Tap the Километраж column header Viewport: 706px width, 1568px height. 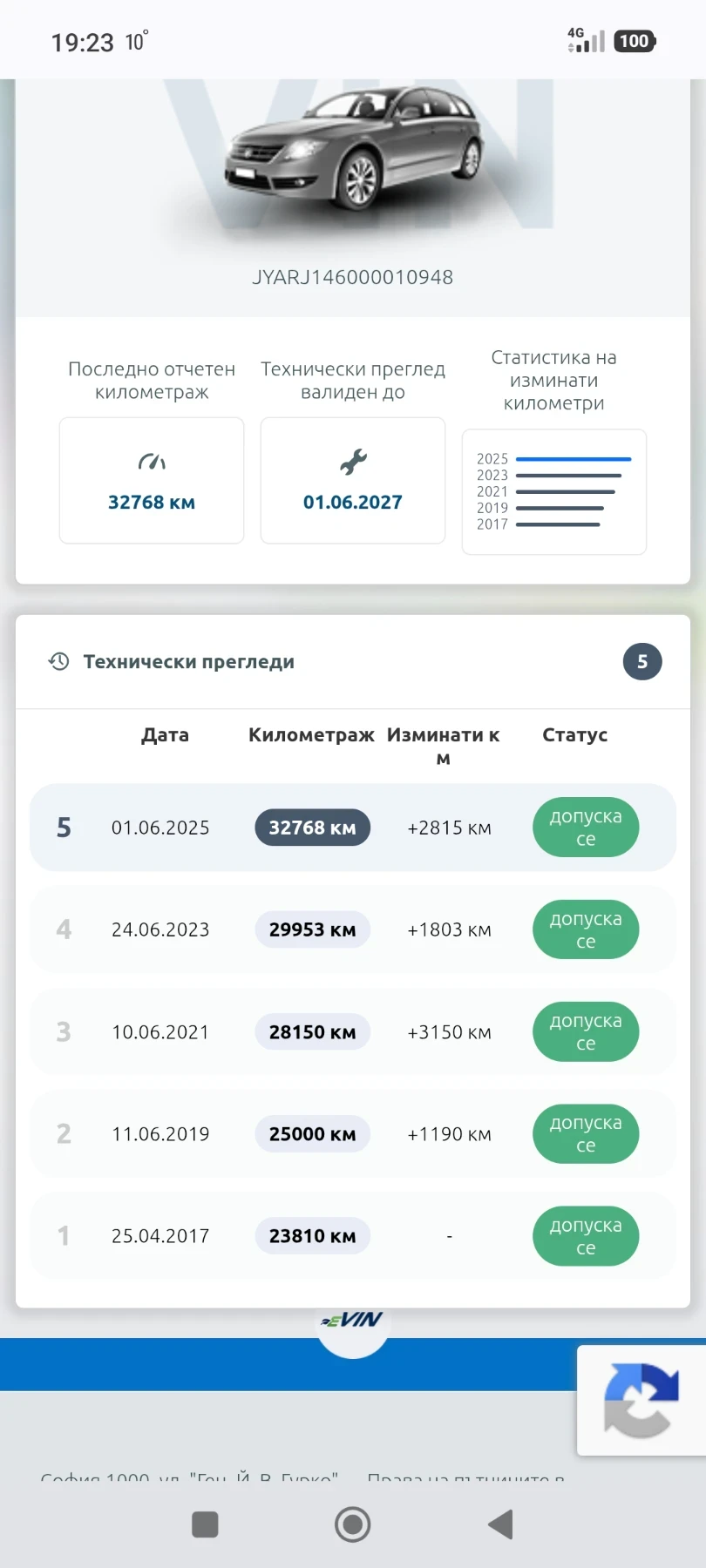coord(312,734)
